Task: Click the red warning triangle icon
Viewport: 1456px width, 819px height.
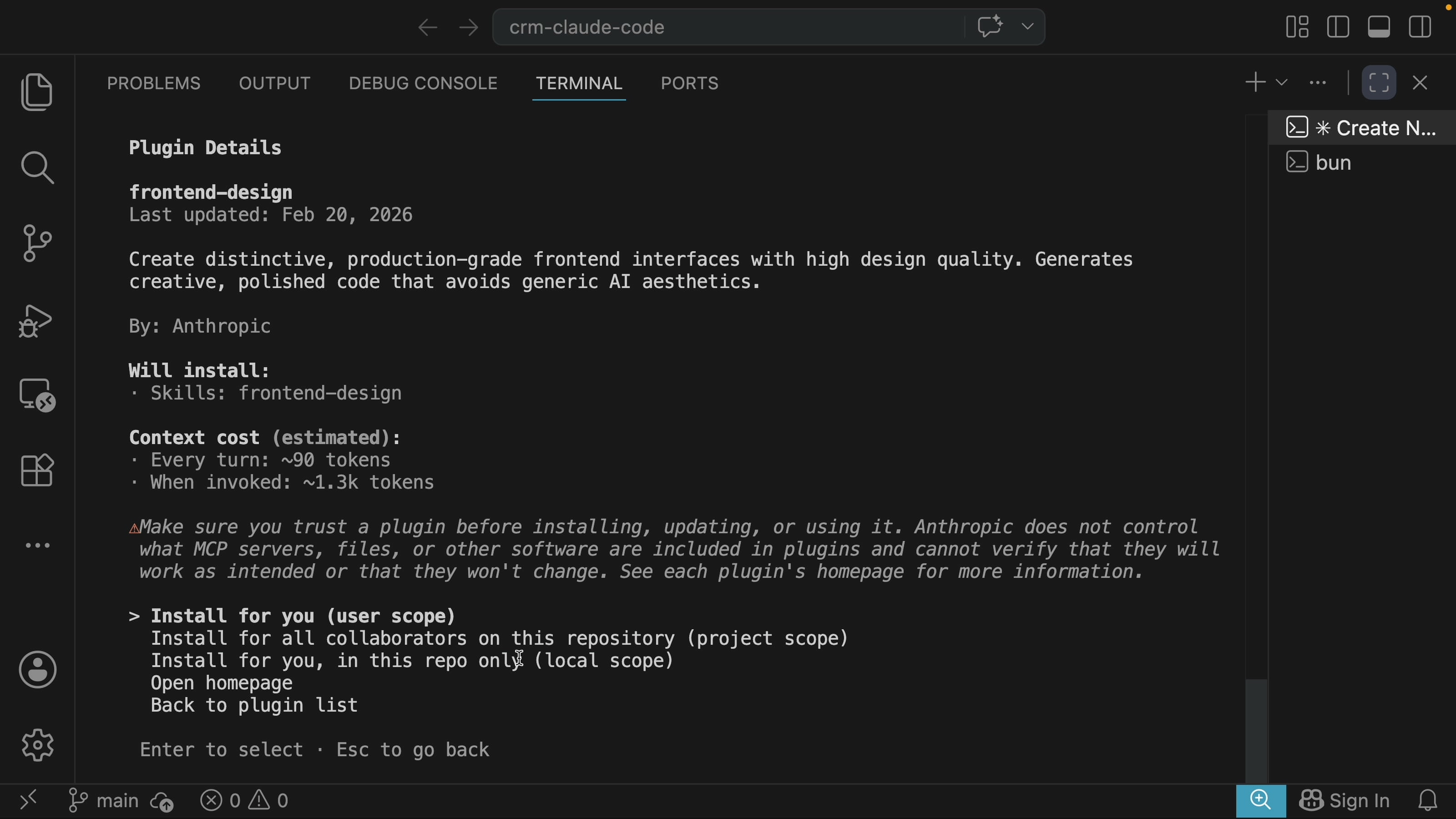Action: tap(134, 528)
